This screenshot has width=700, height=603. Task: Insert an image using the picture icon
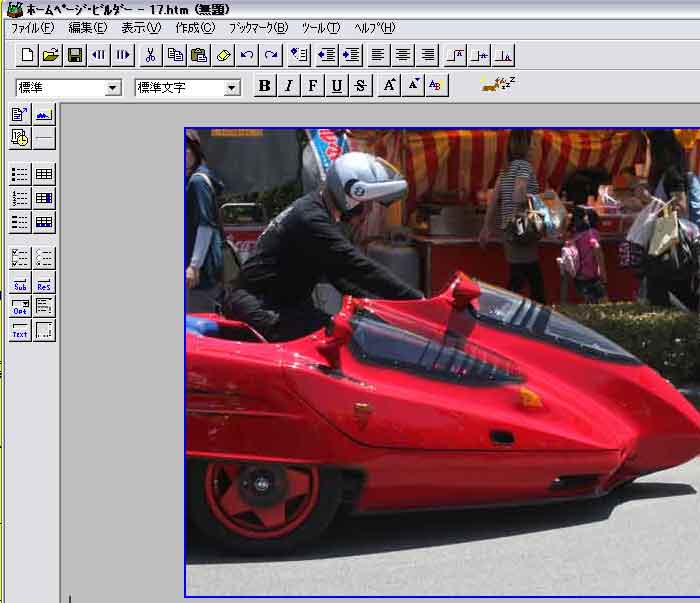(44, 115)
